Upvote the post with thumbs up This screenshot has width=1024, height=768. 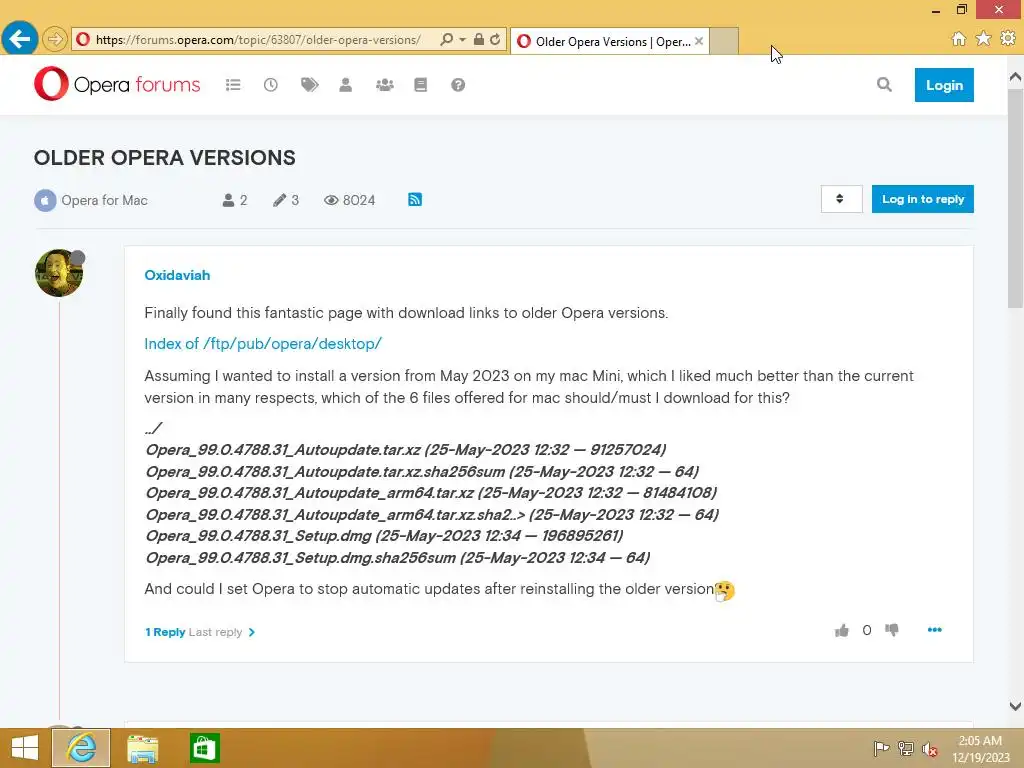click(842, 630)
